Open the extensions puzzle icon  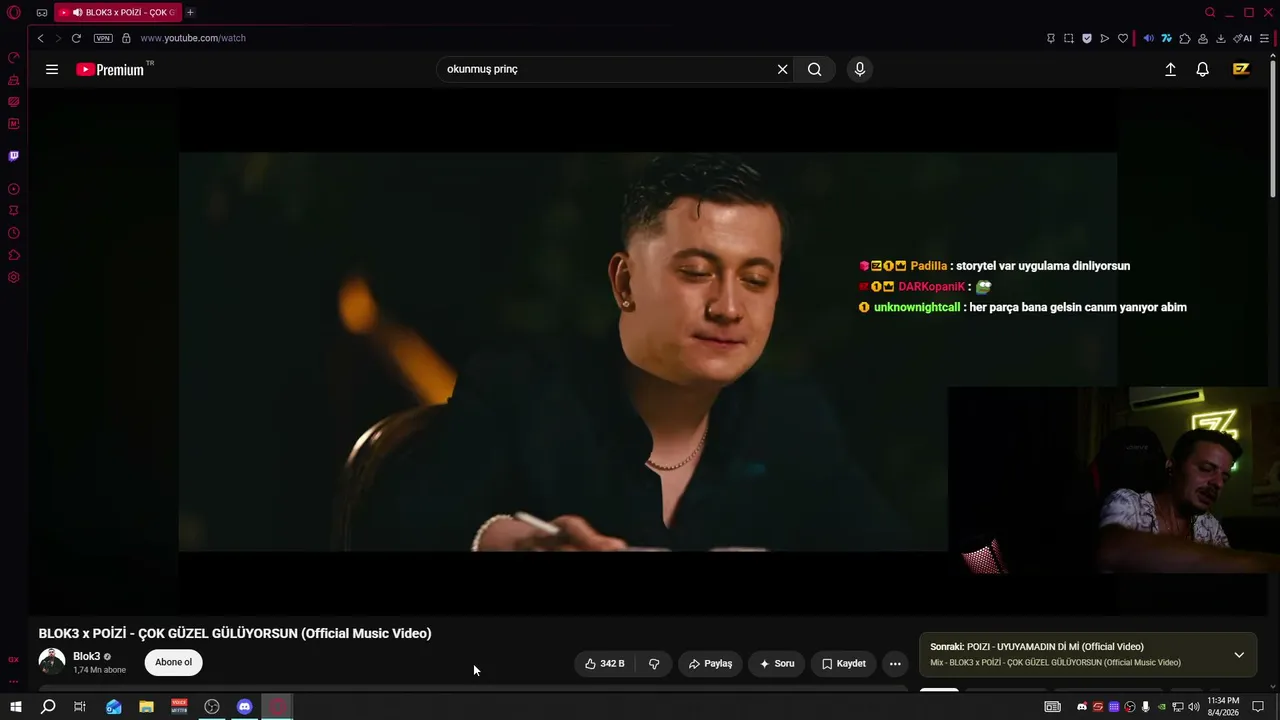point(1185,38)
